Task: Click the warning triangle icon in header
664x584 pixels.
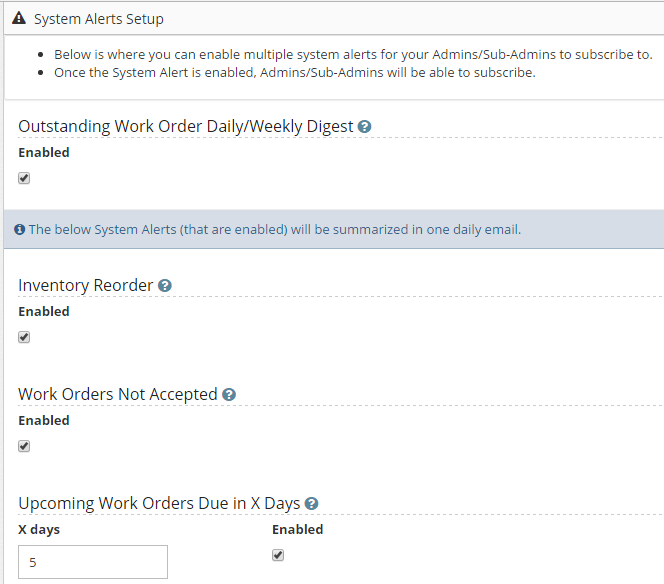Action: (x=19, y=18)
